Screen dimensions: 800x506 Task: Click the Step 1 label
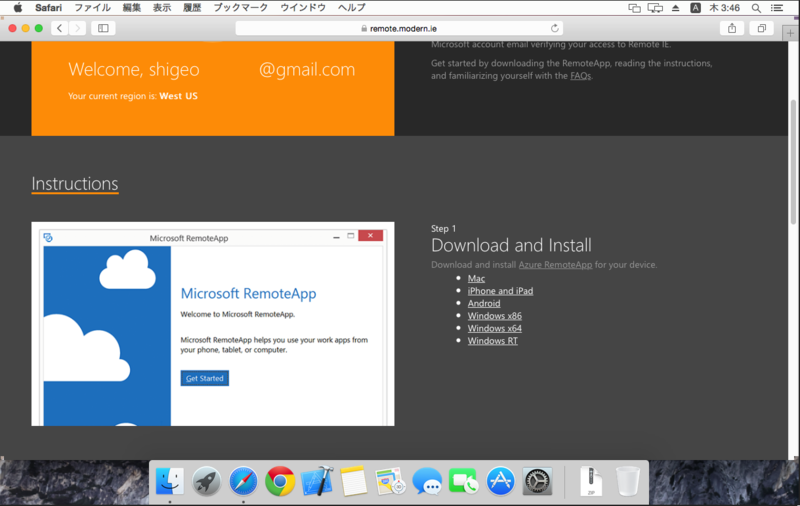[x=443, y=229]
